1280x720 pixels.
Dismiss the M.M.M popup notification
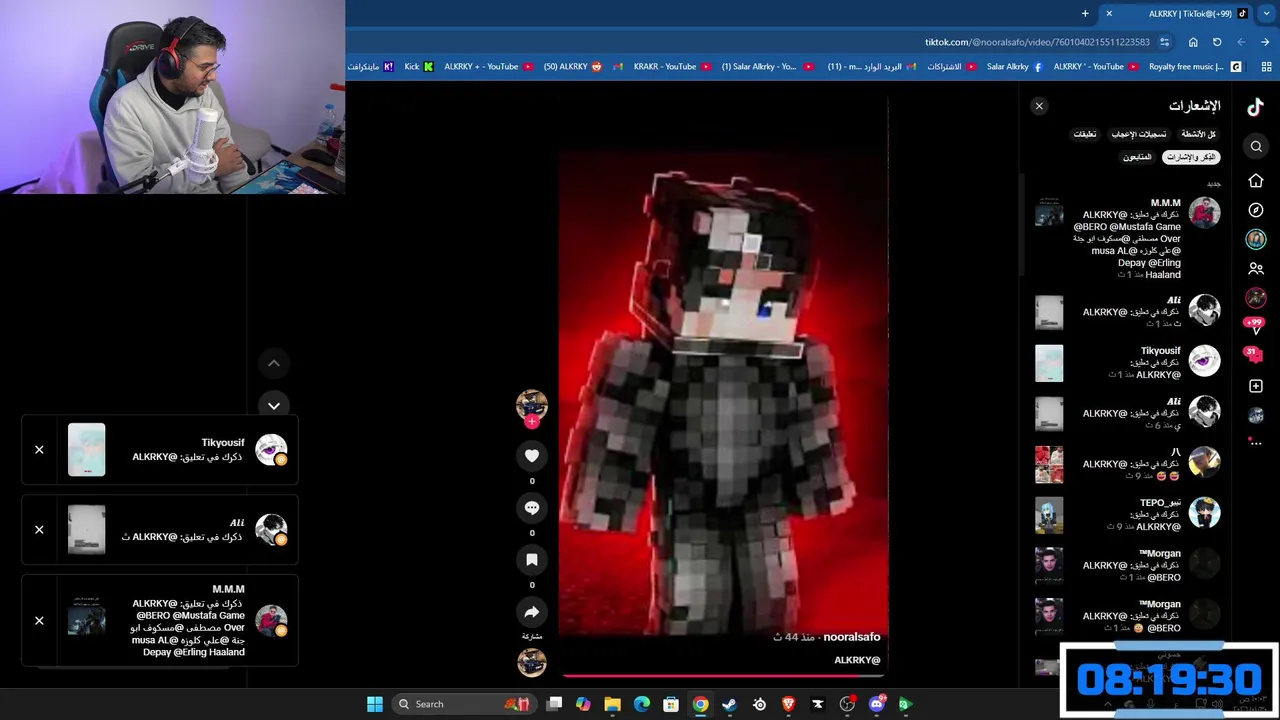click(39, 621)
